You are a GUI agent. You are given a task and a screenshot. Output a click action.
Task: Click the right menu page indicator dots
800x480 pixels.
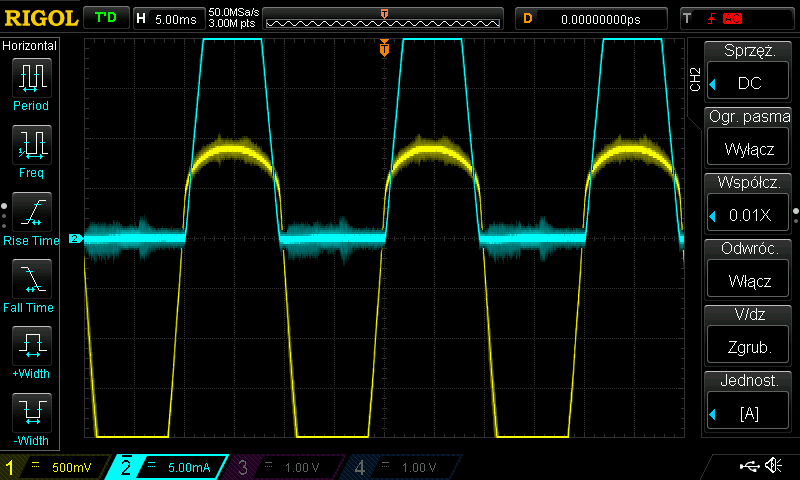click(796, 216)
